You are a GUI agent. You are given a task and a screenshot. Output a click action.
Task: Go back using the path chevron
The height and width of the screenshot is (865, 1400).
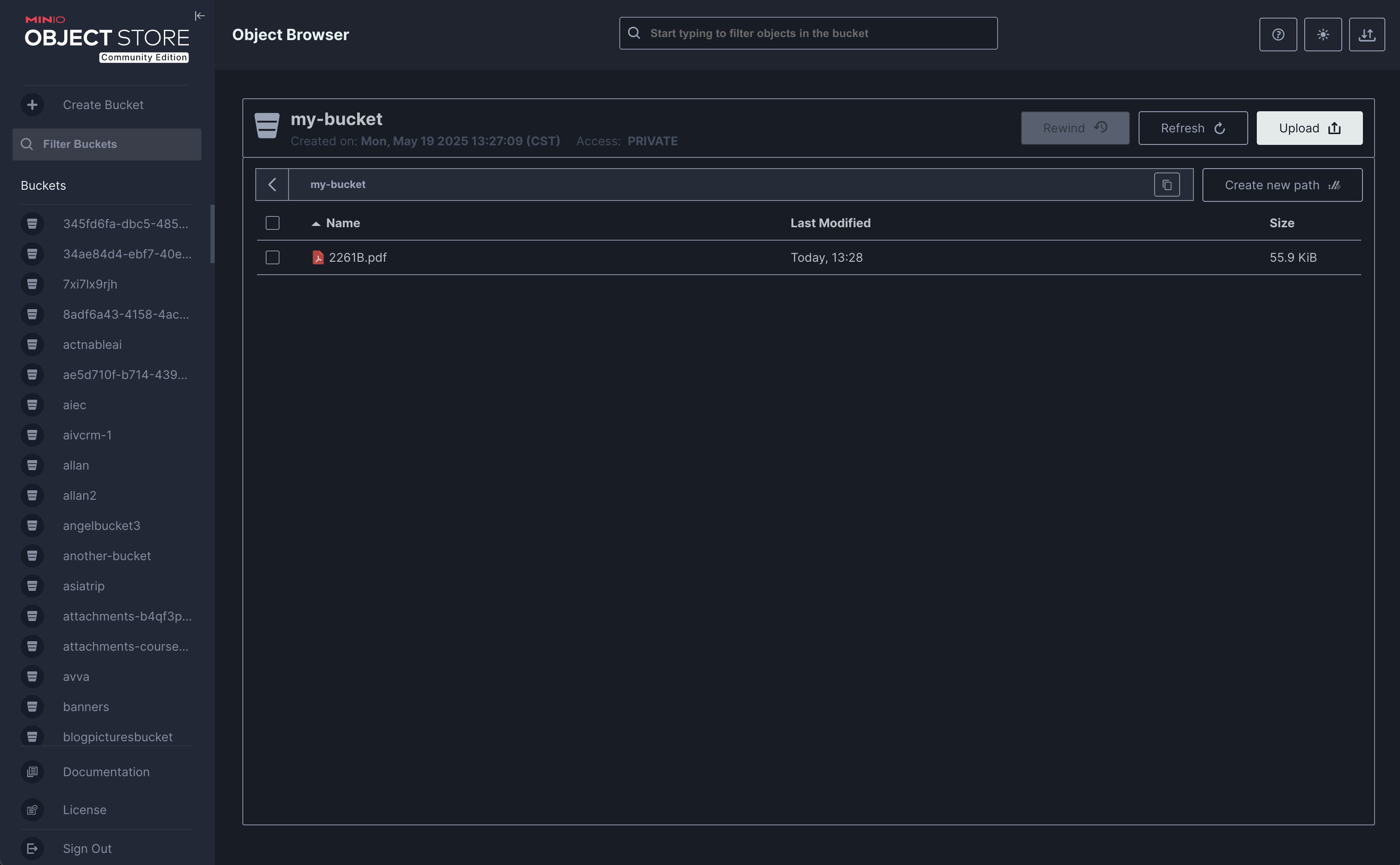pos(272,185)
